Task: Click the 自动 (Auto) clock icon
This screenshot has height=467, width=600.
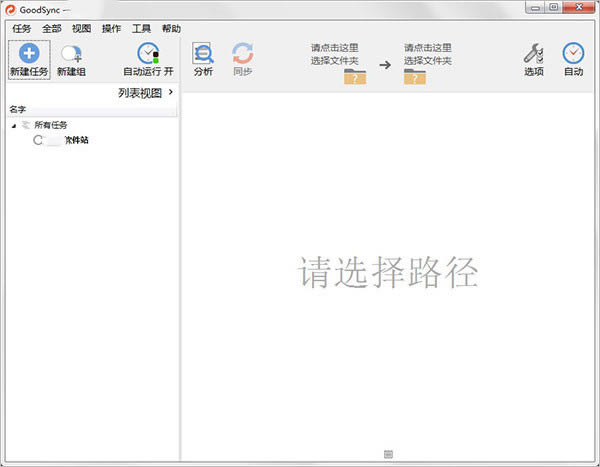Action: coord(573,54)
